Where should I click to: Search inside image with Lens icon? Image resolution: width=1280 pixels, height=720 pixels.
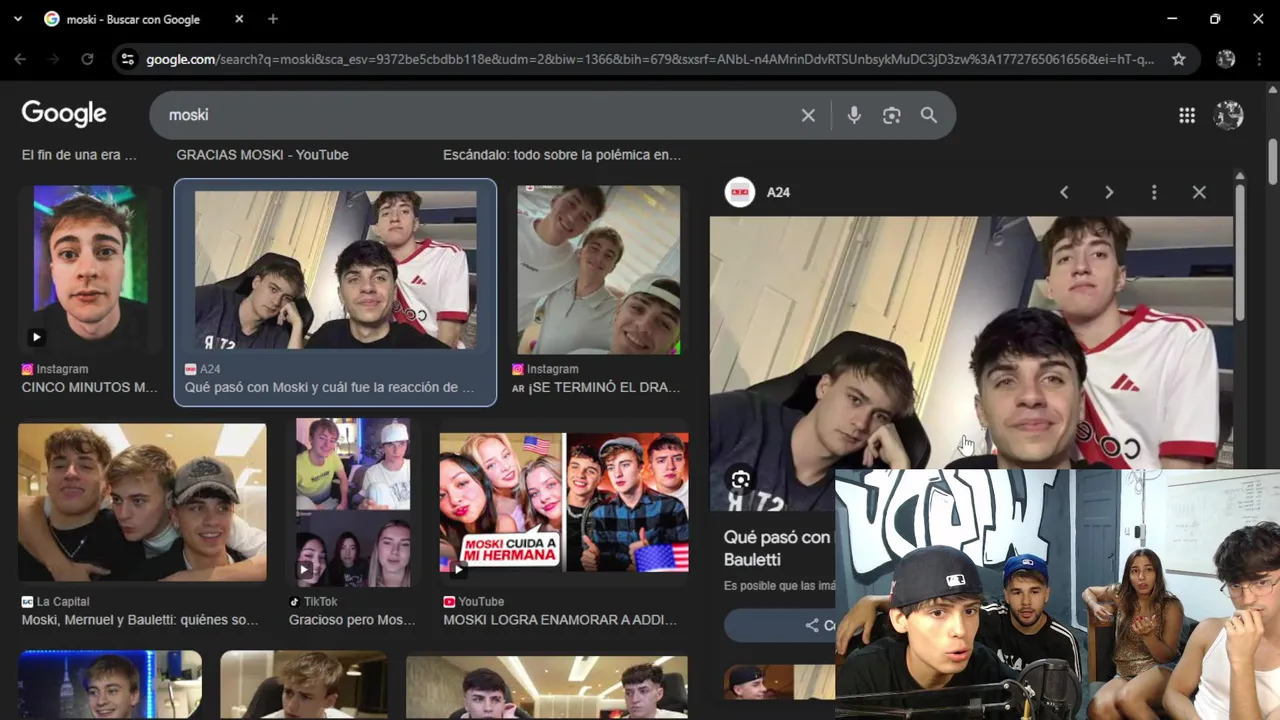[740, 480]
